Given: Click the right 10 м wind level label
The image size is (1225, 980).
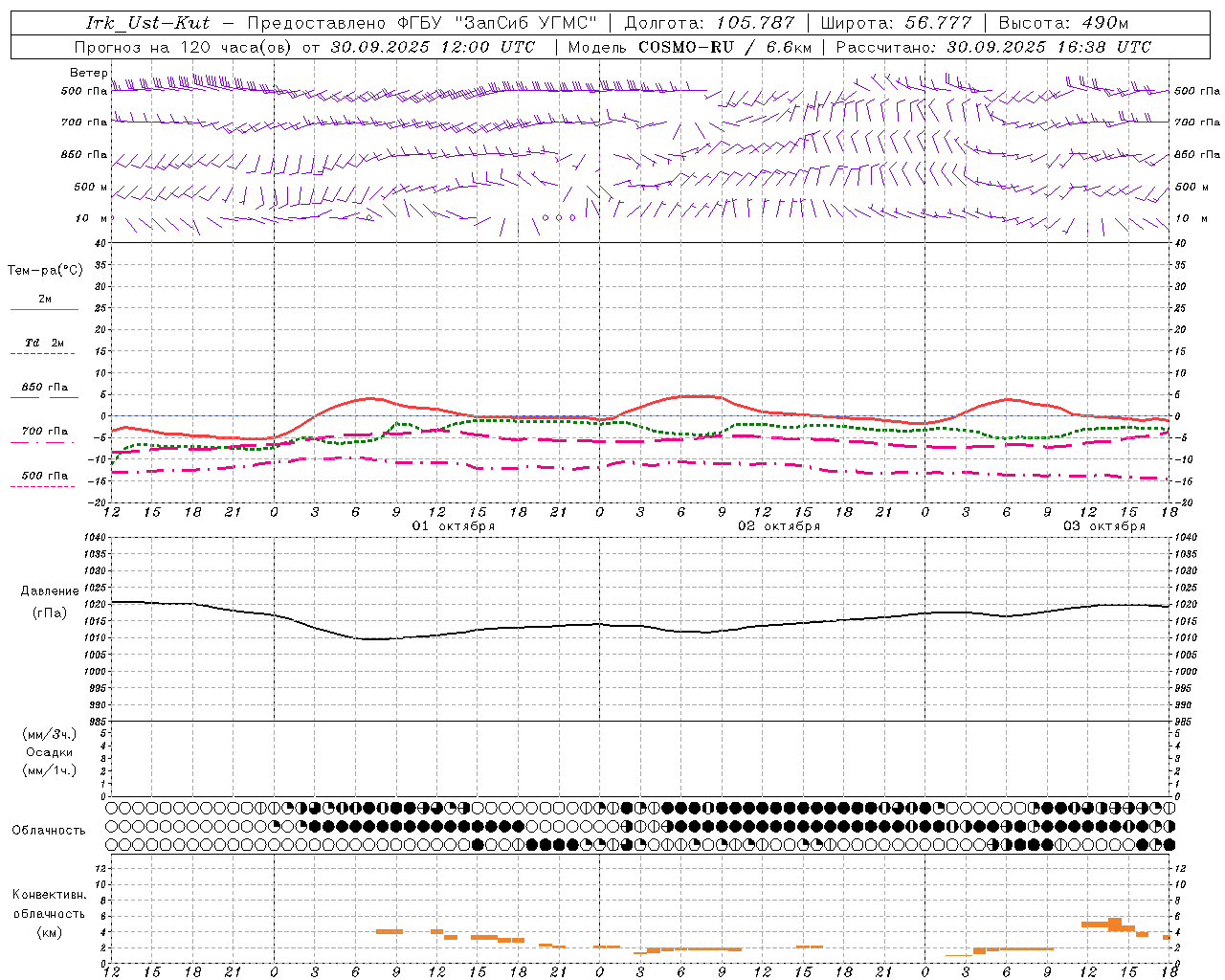Looking at the screenshot, I should 1192,218.
